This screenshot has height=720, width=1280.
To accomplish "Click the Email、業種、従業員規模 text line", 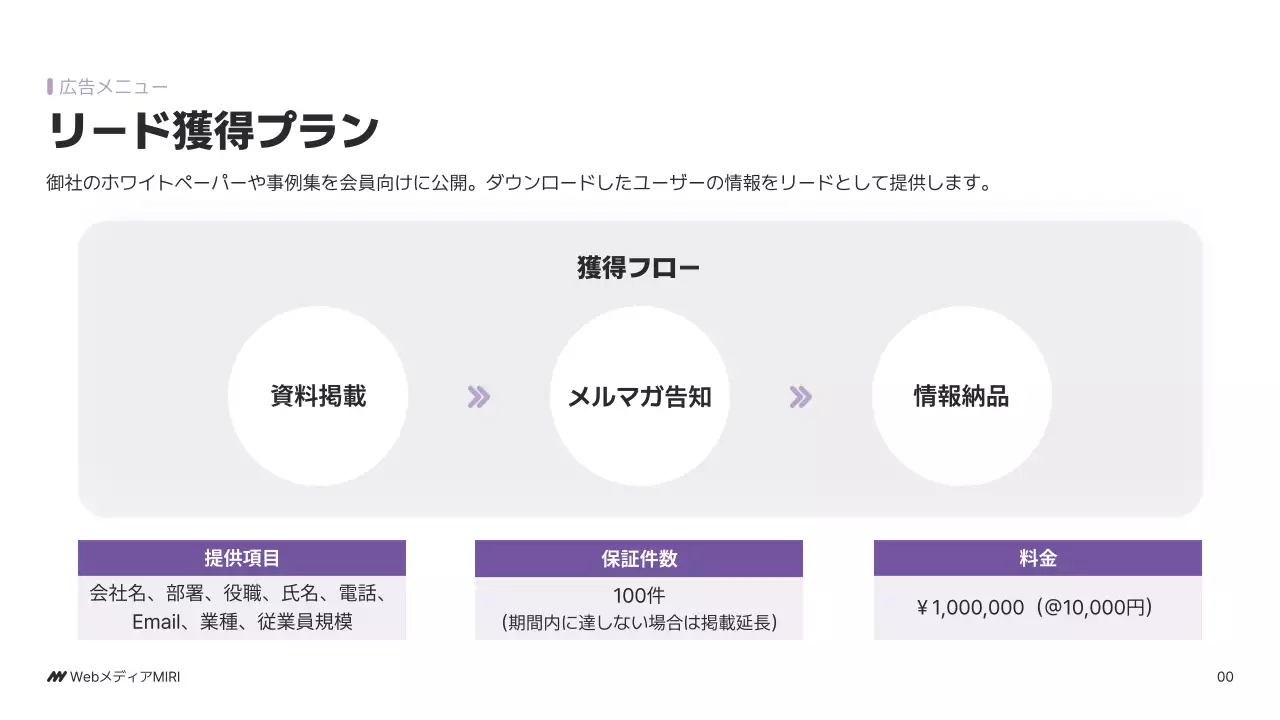I will pos(242,622).
